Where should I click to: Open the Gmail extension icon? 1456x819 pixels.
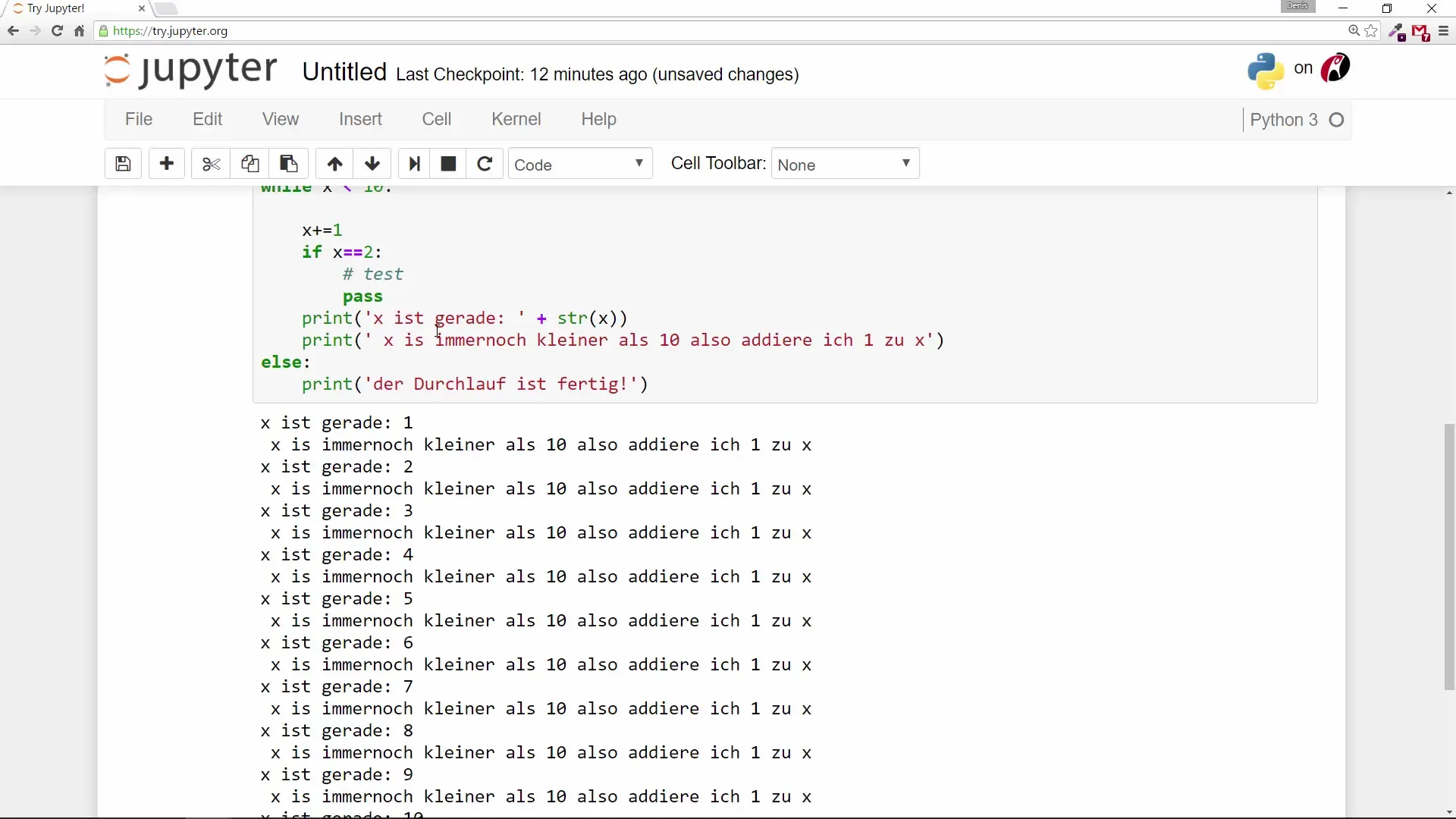(x=1421, y=32)
